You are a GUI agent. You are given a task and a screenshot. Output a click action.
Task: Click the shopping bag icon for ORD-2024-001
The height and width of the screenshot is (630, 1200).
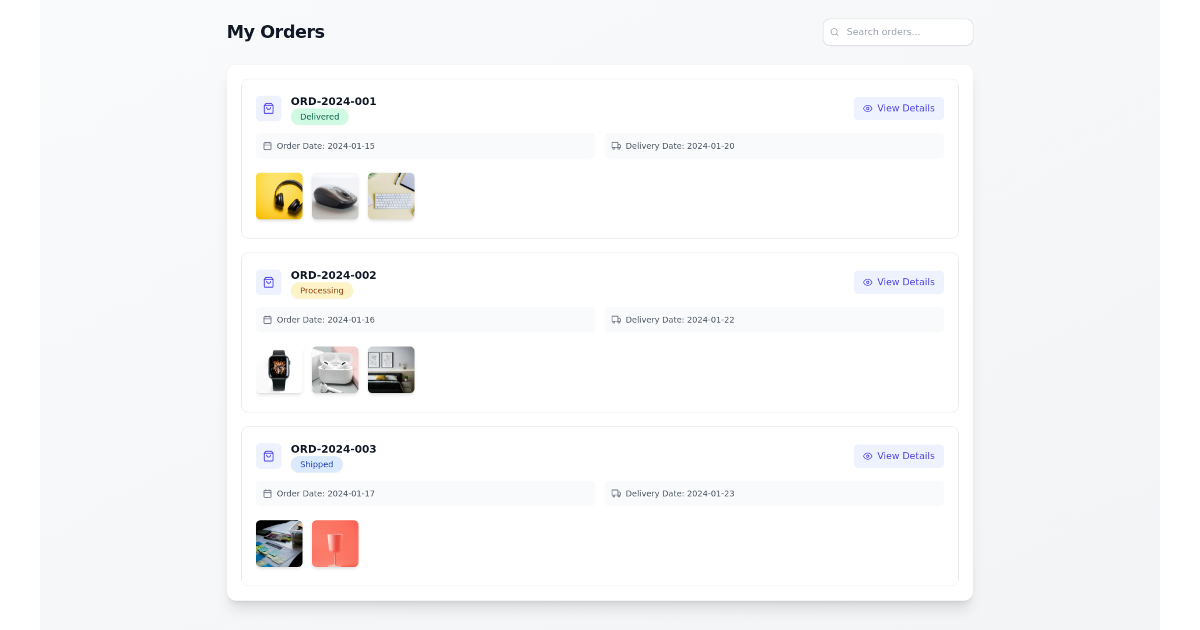(268, 108)
